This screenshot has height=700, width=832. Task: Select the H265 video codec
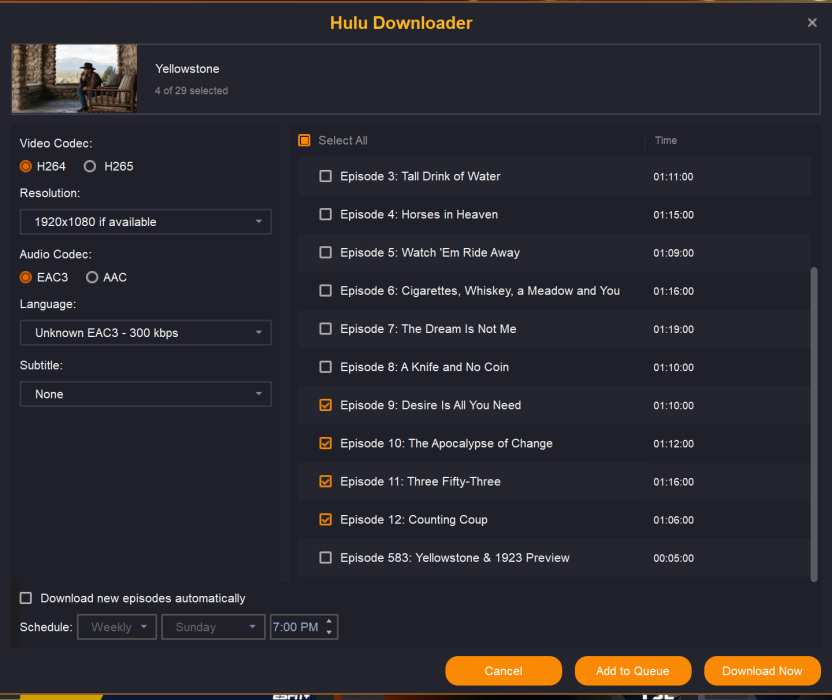[90, 166]
